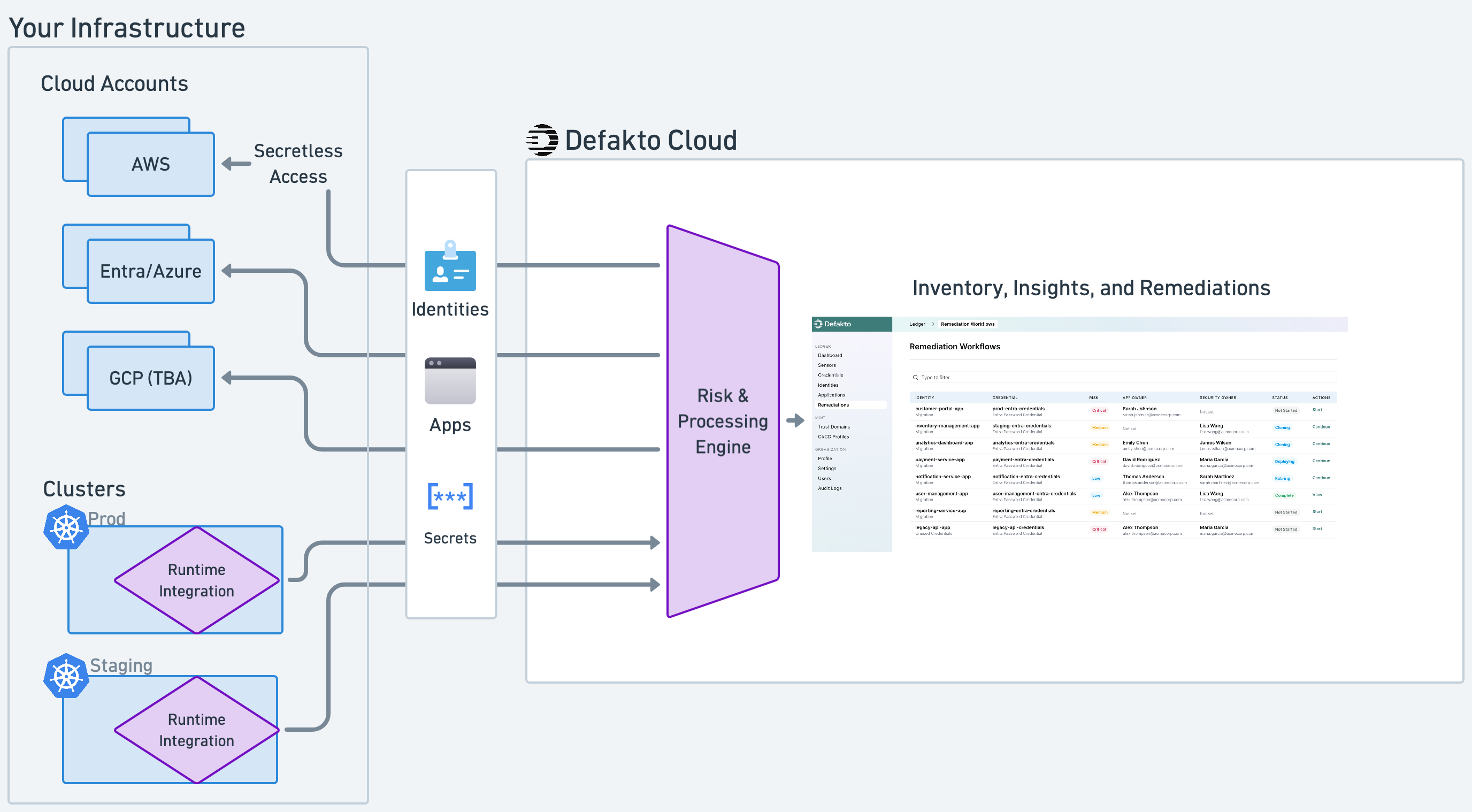Click the Defakto logo in dashboard header
This screenshot has height=812, width=1472.
[833, 324]
